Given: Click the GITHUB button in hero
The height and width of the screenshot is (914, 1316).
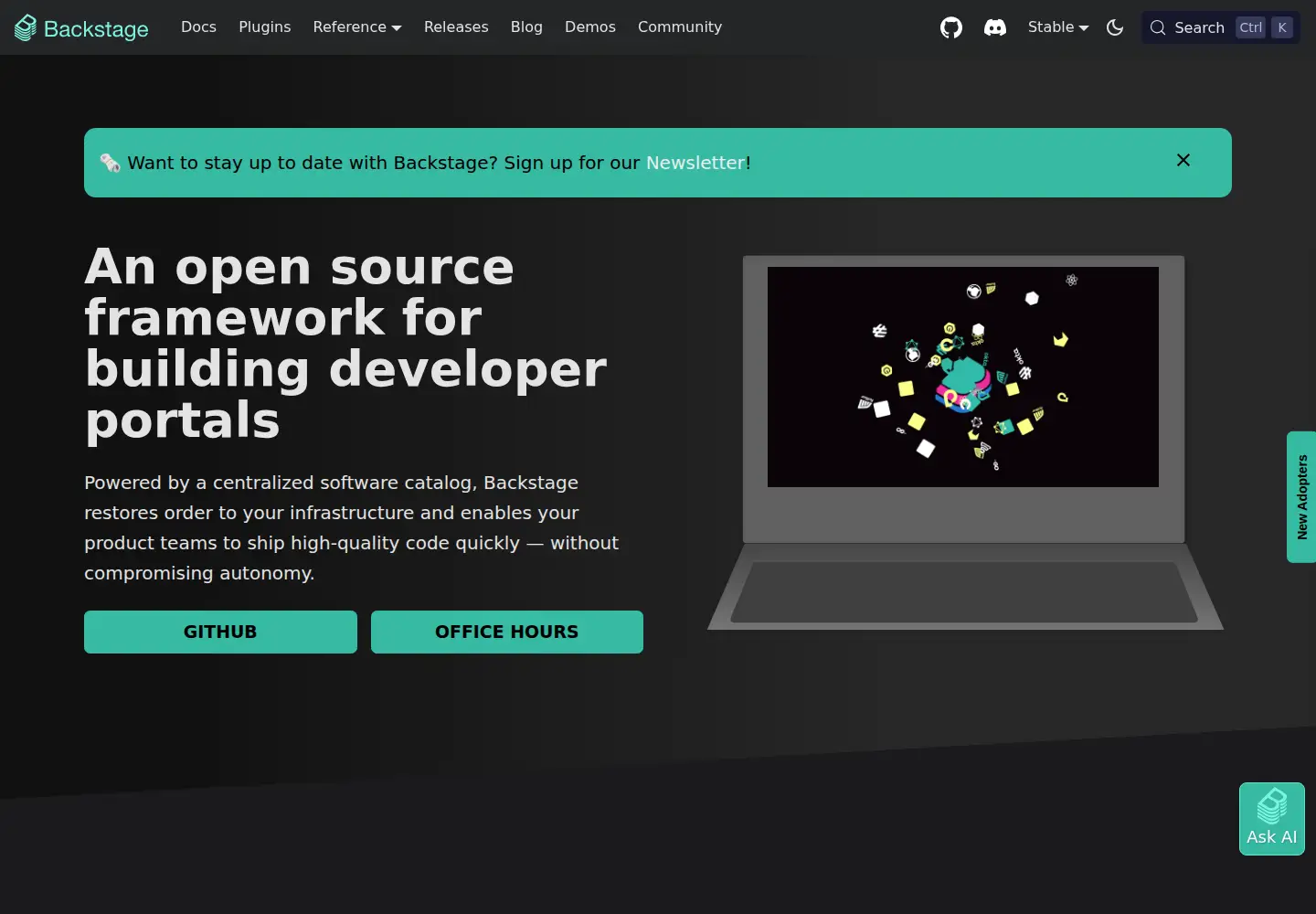Looking at the screenshot, I should pos(220,632).
